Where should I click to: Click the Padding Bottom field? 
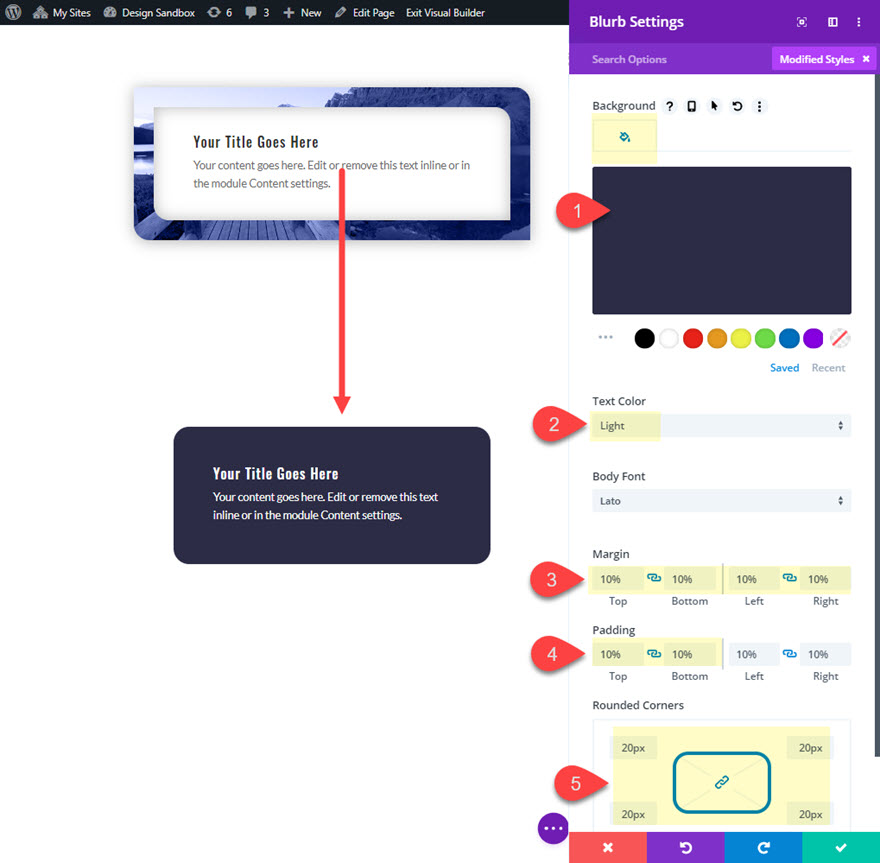pos(690,654)
